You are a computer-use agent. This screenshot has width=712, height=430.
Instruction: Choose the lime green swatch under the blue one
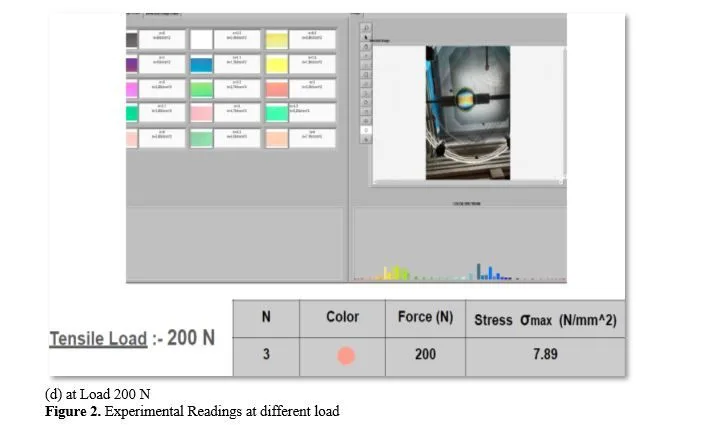[x=201, y=89]
